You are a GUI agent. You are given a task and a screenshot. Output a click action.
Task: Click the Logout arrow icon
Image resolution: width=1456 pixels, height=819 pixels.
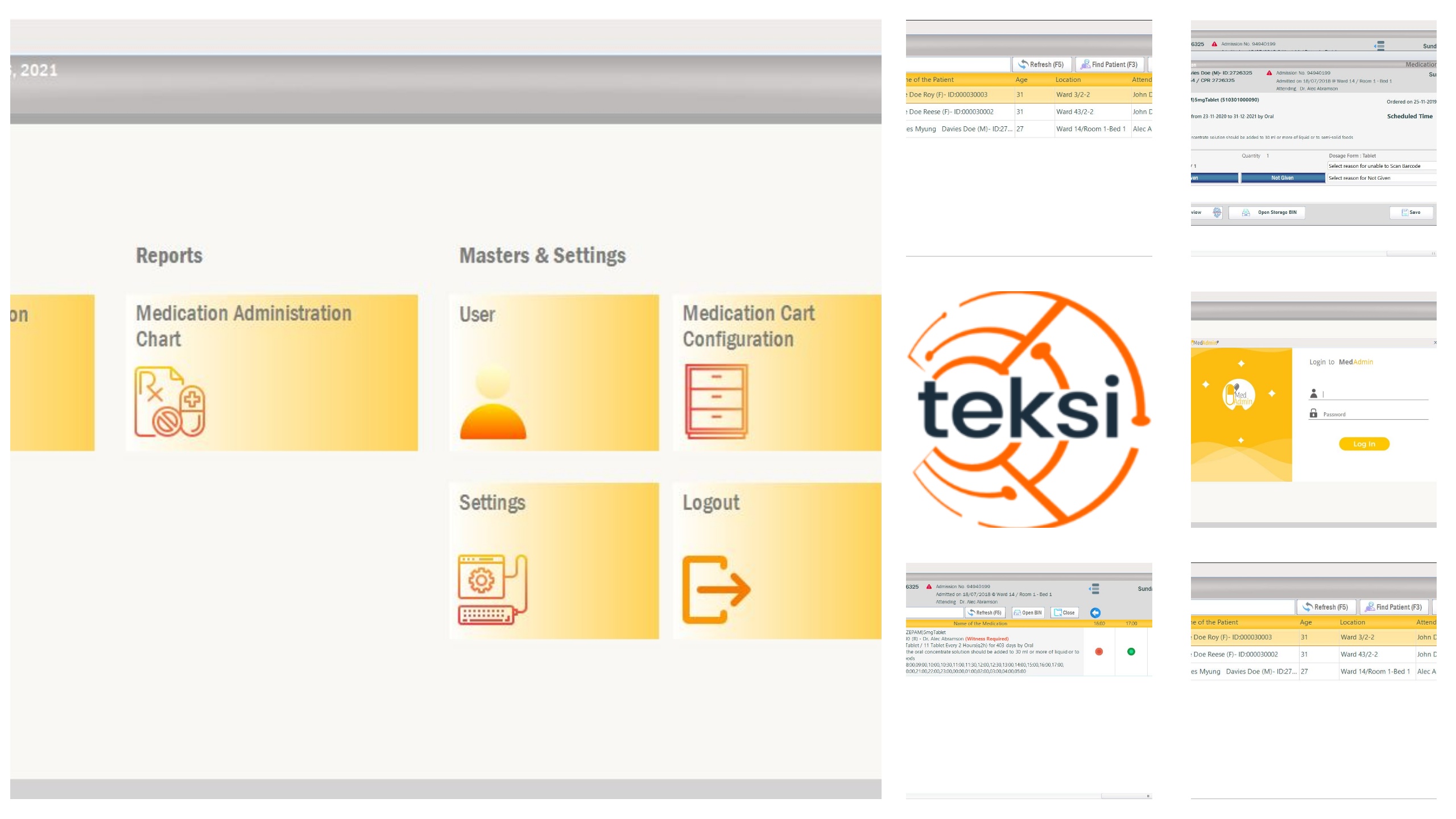coord(716,589)
